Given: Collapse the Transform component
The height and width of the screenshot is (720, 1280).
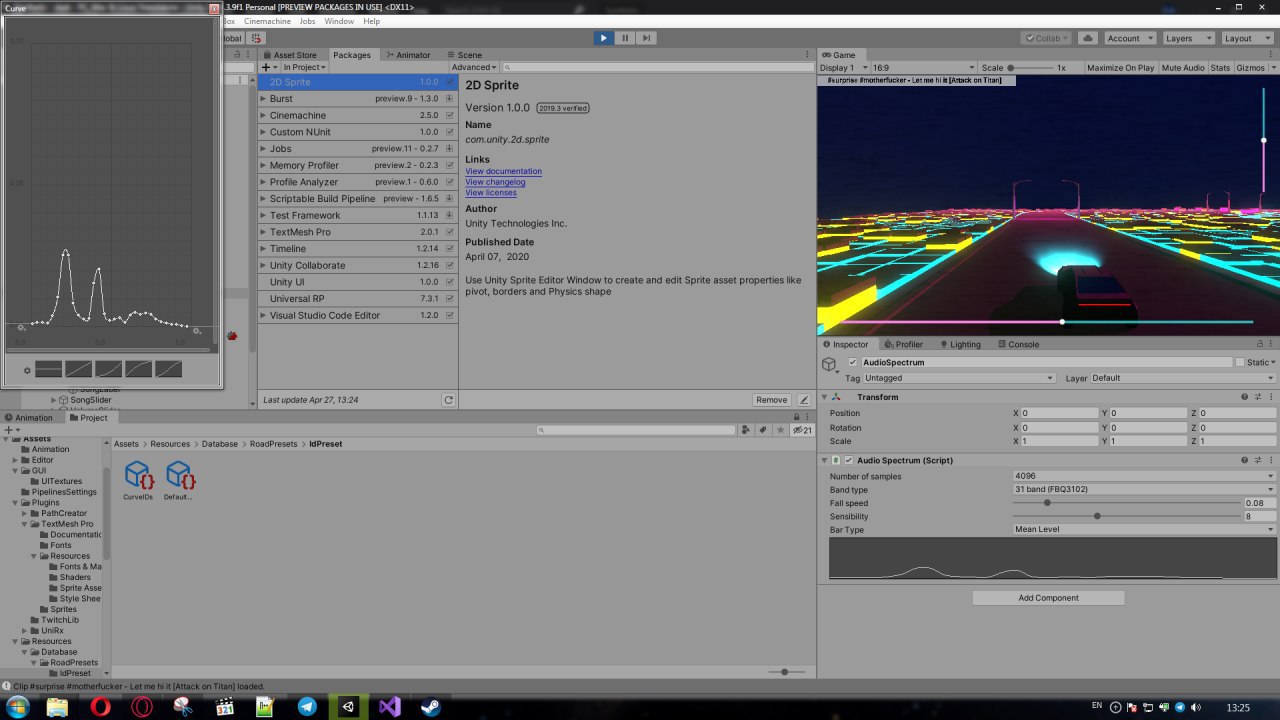Looking at the screenshot, I should coord(825,397).
